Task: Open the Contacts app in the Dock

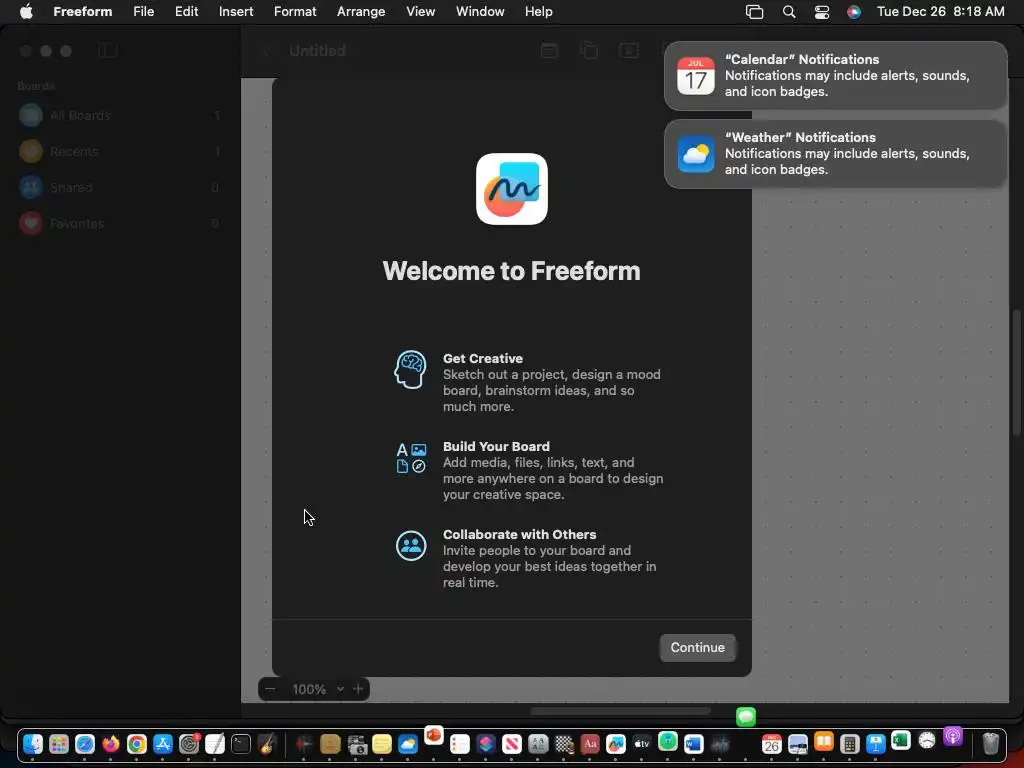Action: tap(330, 744)
